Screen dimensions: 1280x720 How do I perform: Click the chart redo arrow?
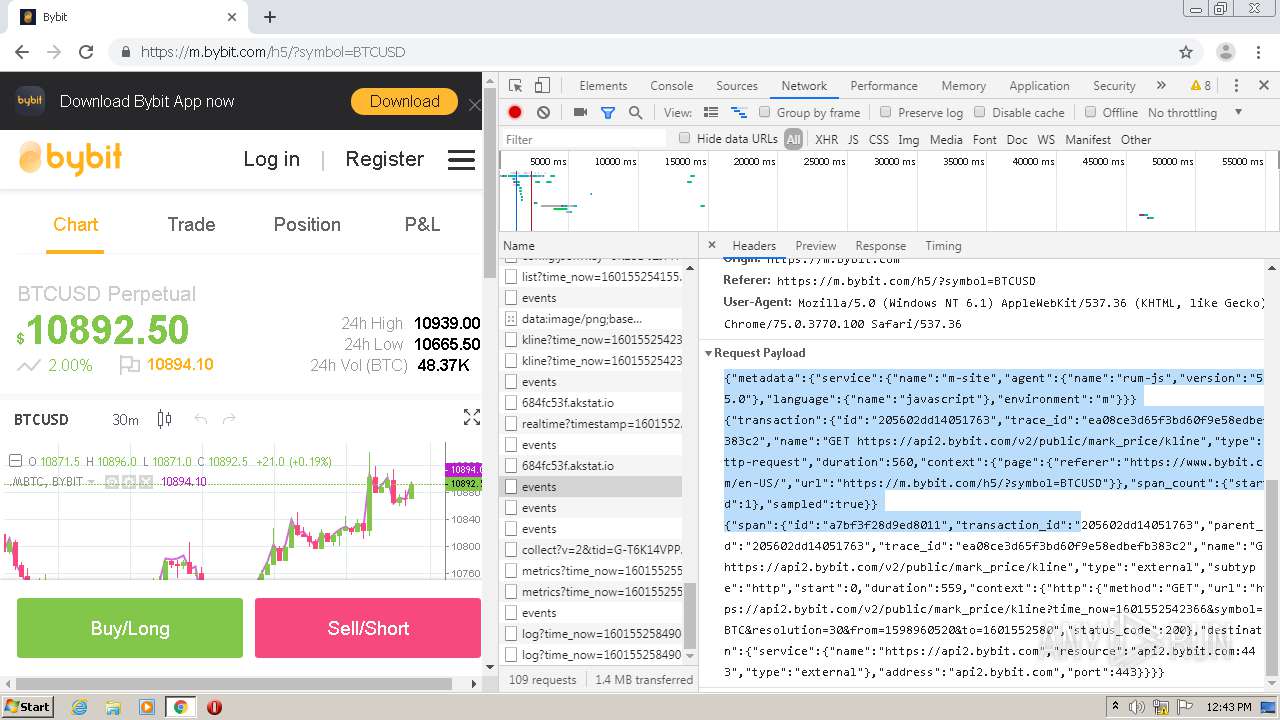[229, 419]
